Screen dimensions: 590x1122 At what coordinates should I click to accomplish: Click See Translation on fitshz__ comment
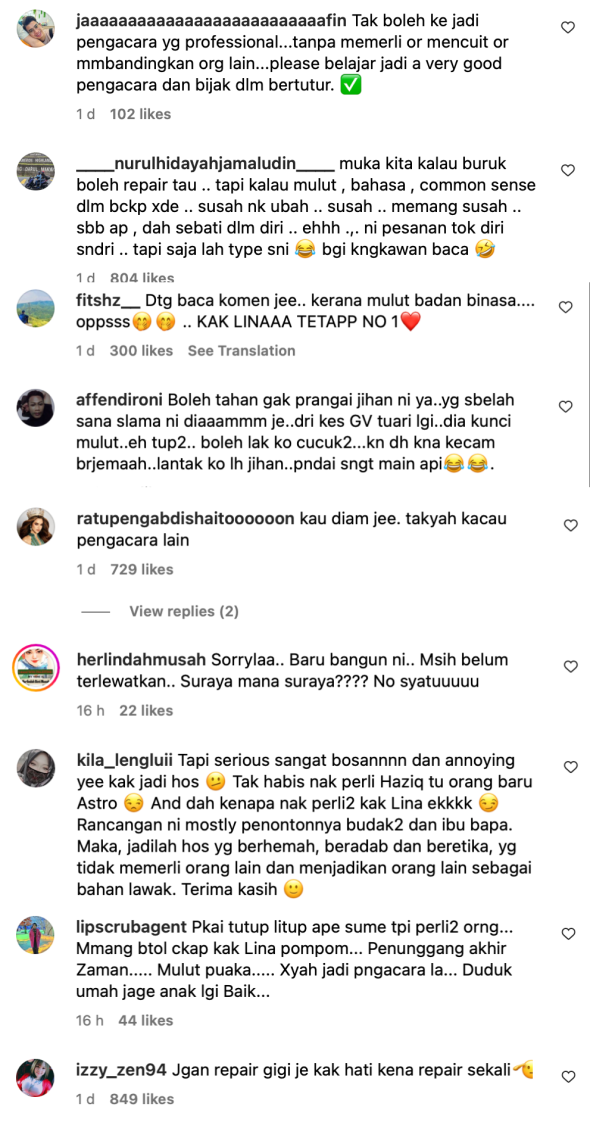(x=241, y=351)
